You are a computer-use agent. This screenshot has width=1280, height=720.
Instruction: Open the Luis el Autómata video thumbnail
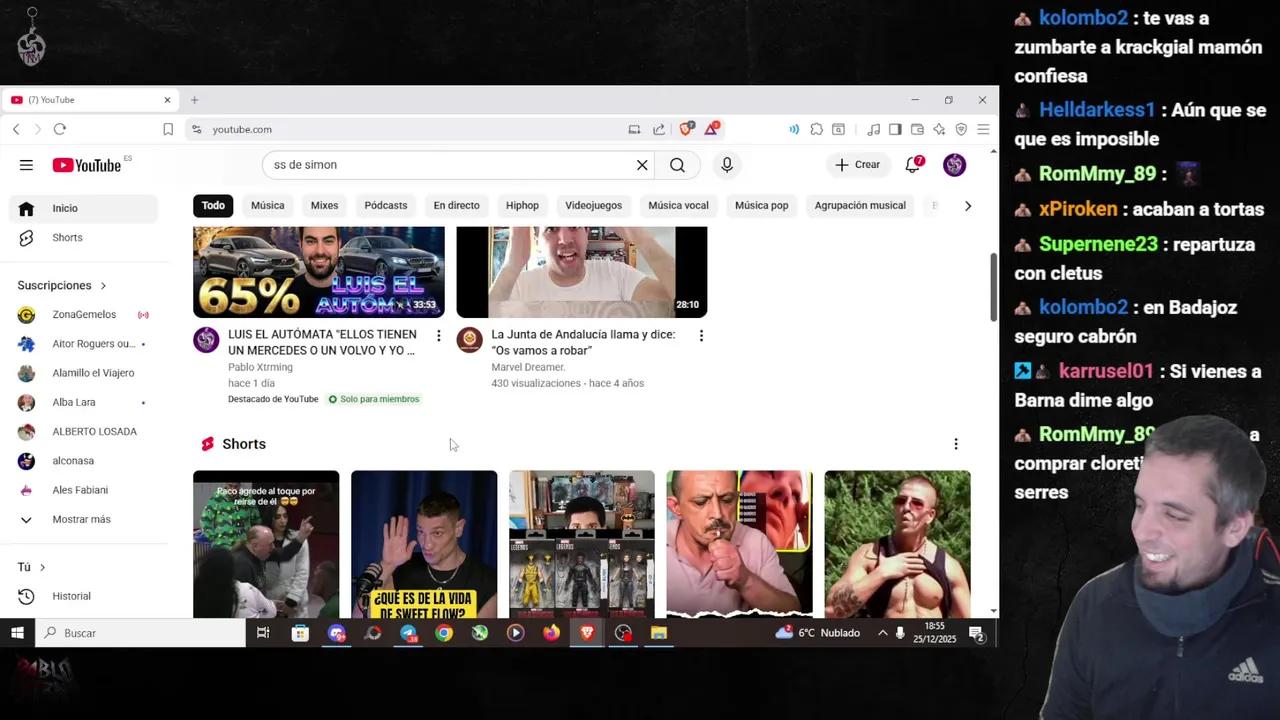(318, 271)
